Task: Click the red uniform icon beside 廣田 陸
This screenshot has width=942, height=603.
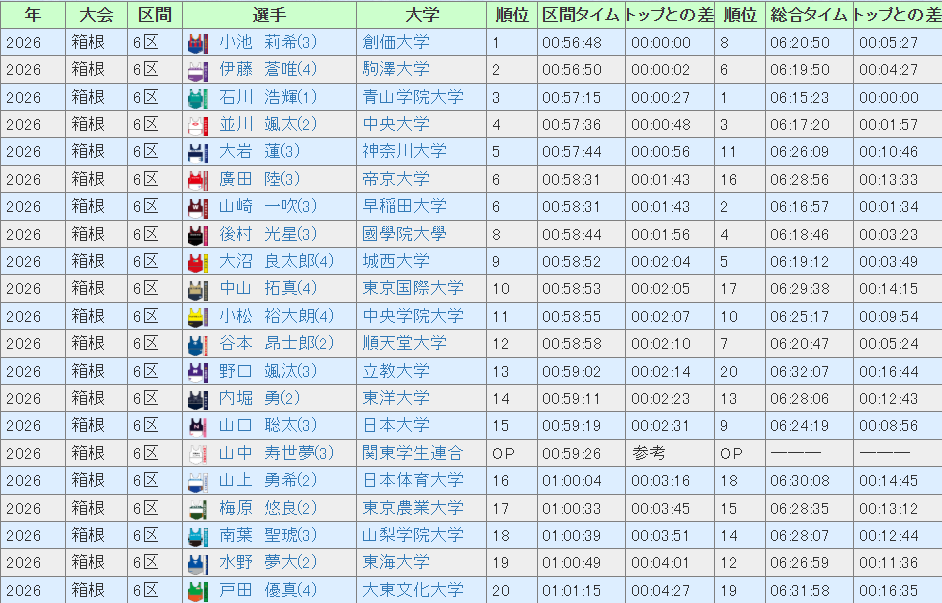Action: click(197, 180)
